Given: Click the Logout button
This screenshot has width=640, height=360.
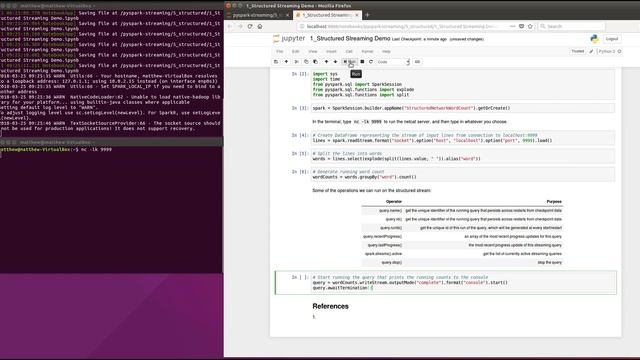Looking at the screenshot, I should pyautogui.click(x=611, y=39).
